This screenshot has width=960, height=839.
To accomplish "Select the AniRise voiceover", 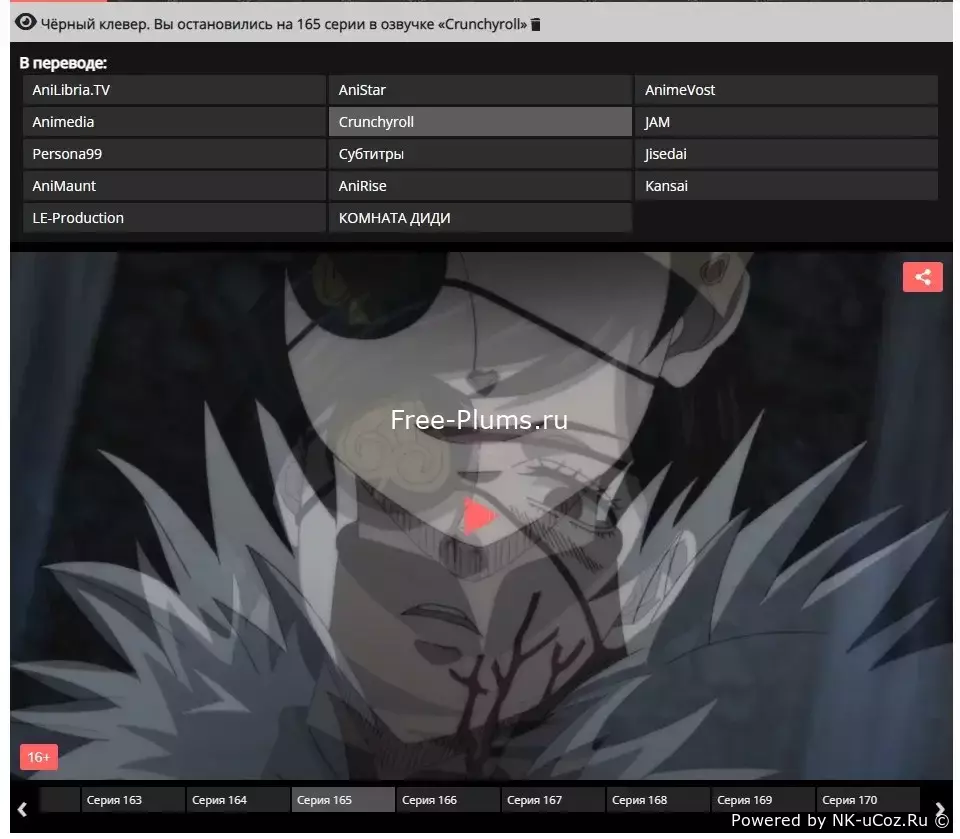I will tap(480, 186).
